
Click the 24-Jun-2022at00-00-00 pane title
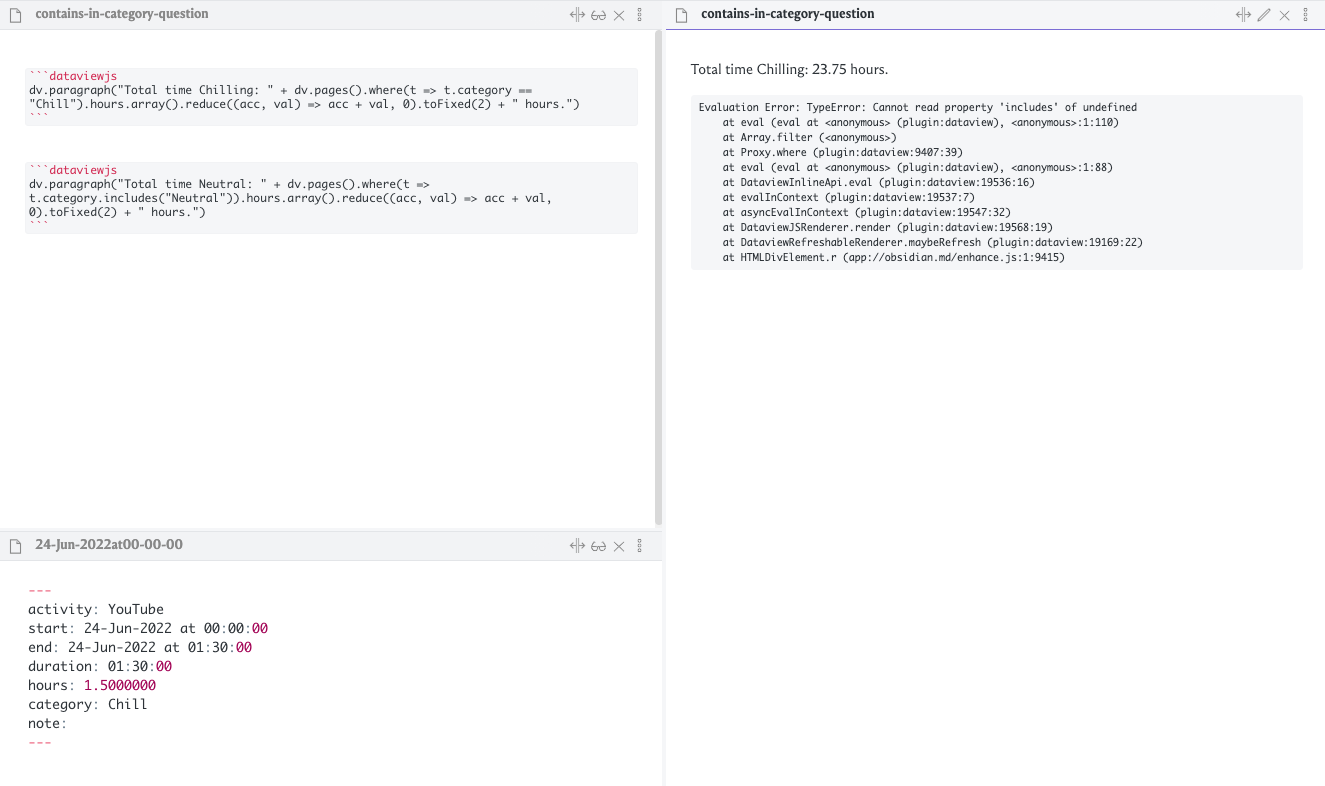(x=109, y=545)
